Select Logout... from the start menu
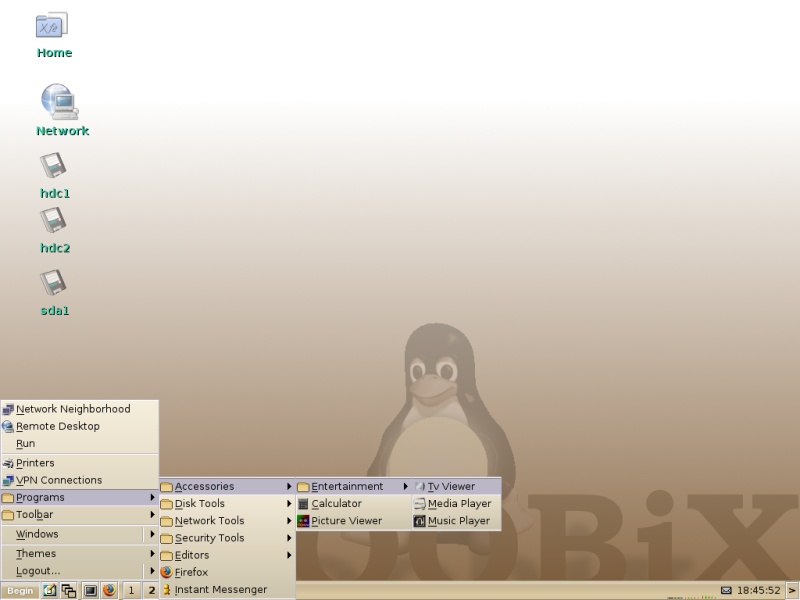Viewport: 800px width, 600px height. (37, 571)
